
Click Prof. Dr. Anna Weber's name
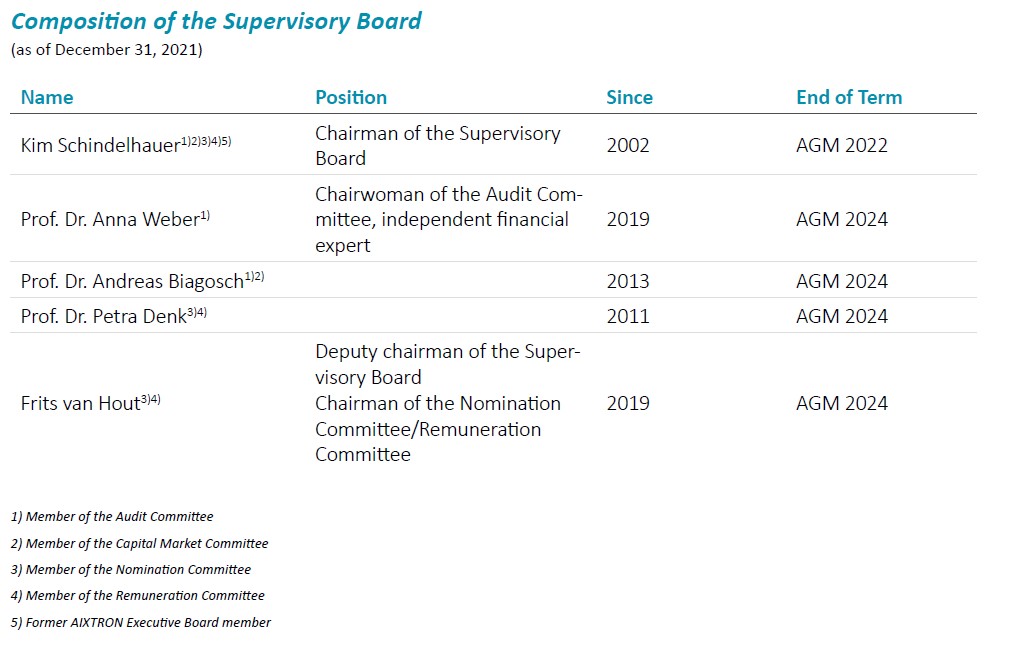[109, 220]
